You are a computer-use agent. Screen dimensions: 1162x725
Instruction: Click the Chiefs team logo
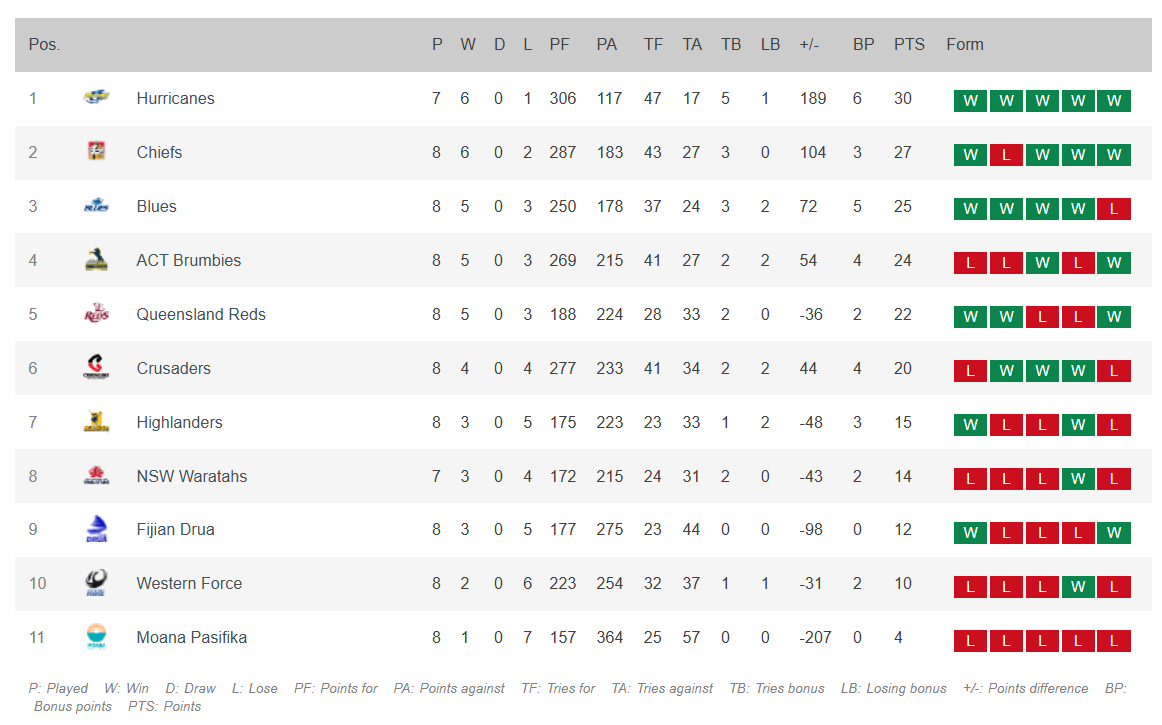point(96,152)
